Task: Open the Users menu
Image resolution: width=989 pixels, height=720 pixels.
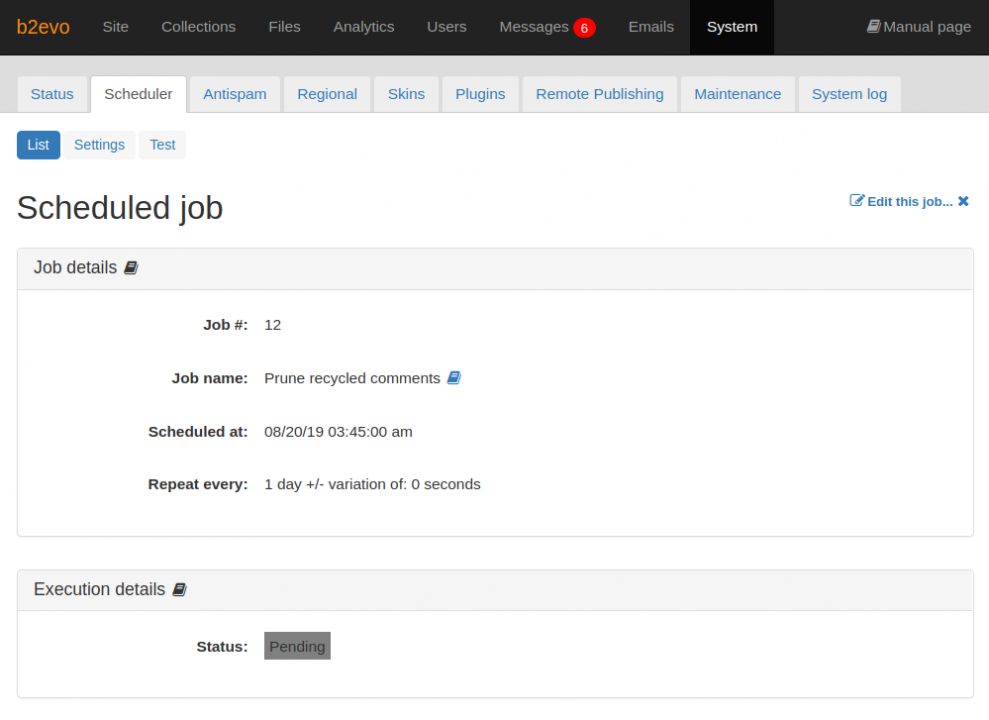Action: click(447, 27)
